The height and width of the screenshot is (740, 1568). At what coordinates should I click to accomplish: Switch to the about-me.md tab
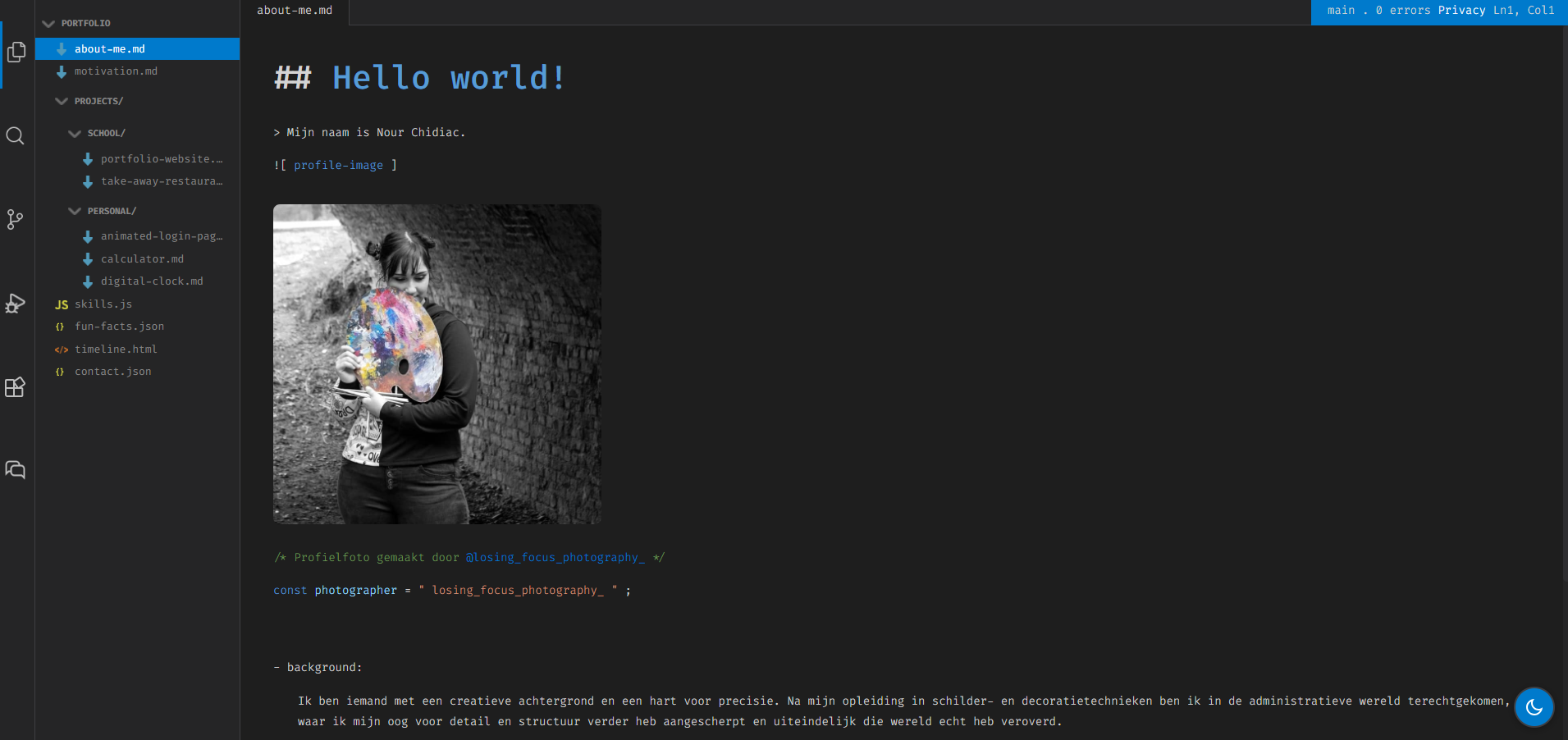[x=295, y=10]
